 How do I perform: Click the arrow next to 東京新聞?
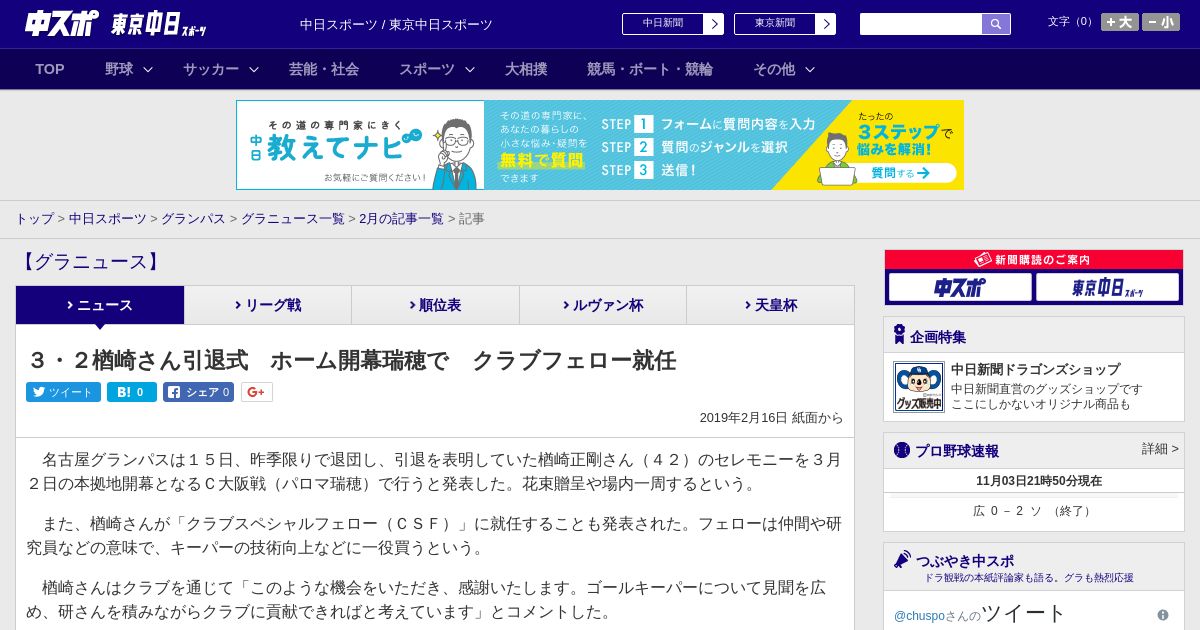(826, 24)
